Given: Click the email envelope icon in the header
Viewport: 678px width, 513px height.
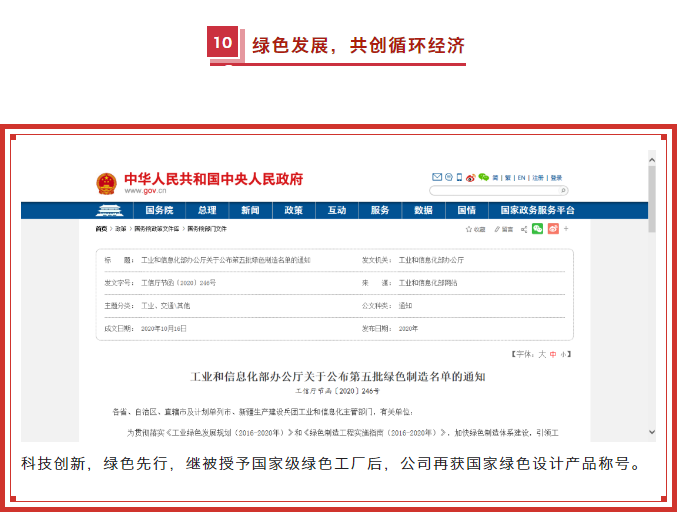Looking at the screenshot, I should click(x=437, y=177).
